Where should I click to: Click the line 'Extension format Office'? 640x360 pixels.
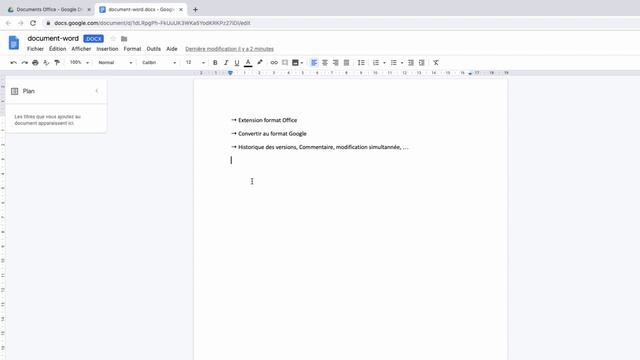pyautogui.click(x=268, y=120)
